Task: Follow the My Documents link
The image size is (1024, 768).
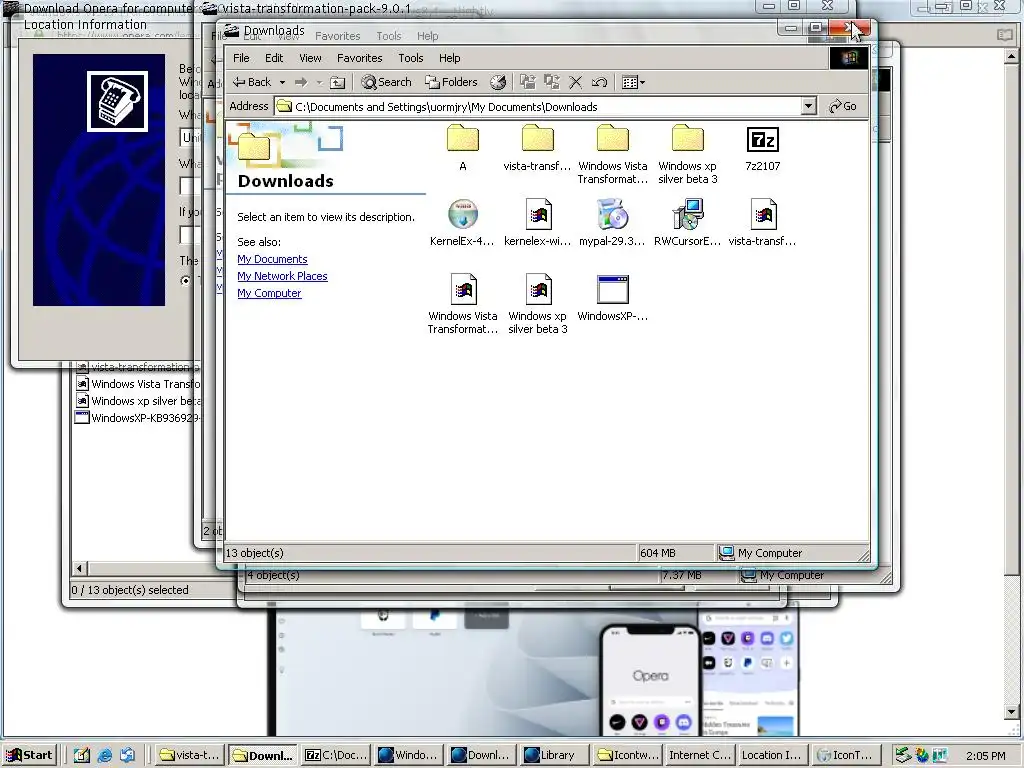Action: point(272,259)
